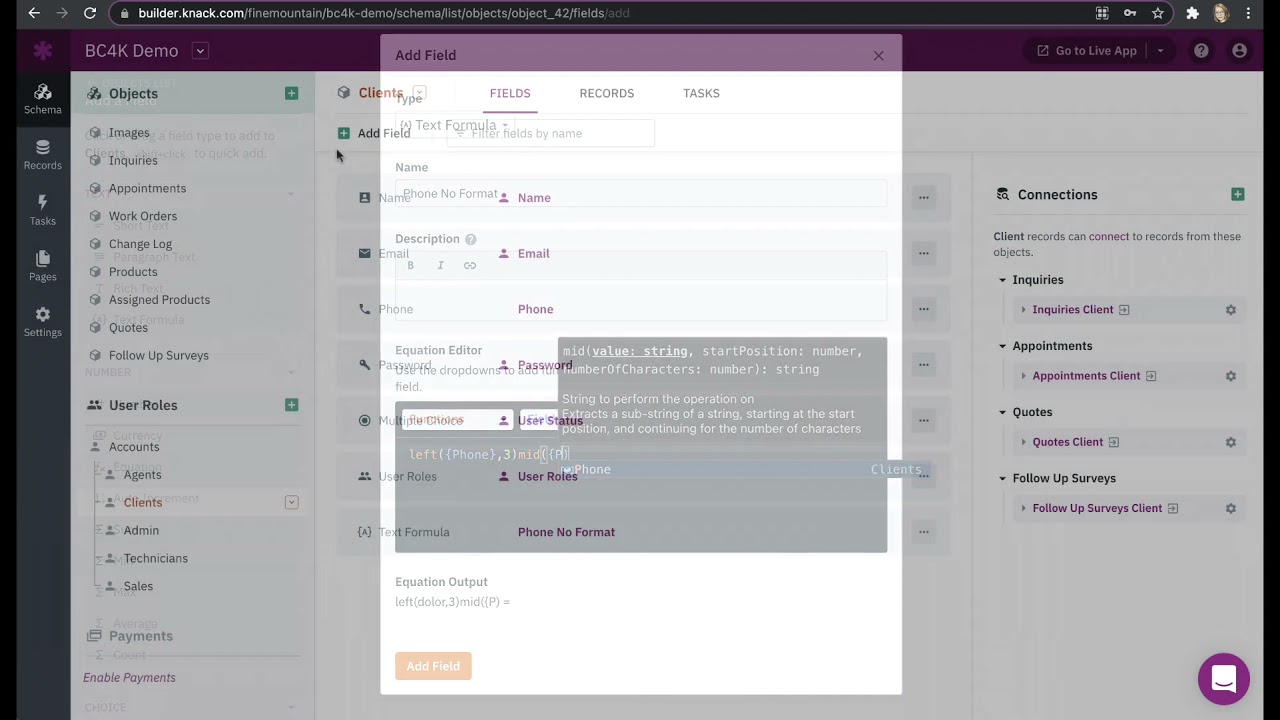
Task: Open Quotes Client connection settings gear
Action: (1231, 442)
